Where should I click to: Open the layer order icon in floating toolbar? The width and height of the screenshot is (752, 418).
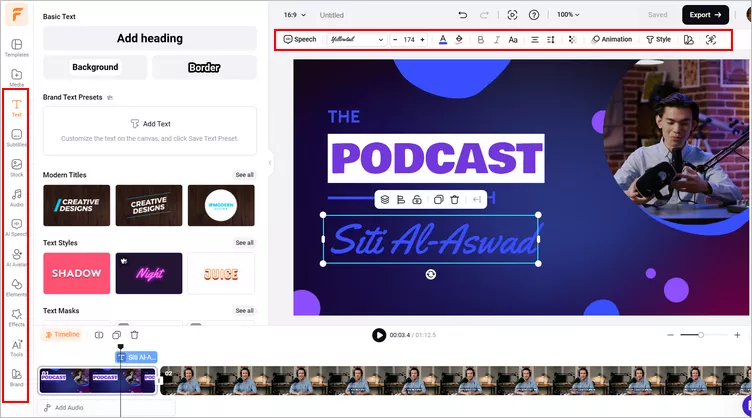point(385,199)
